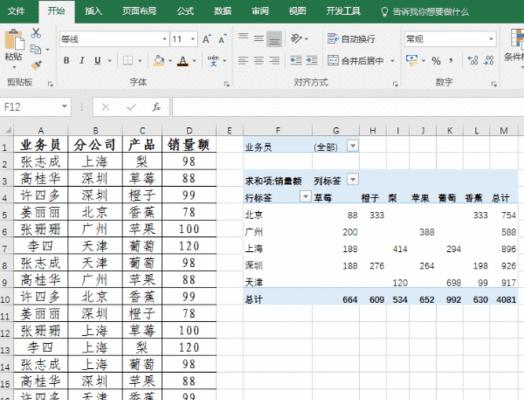Open the phonetic guide 文 icon
This screenshot has height=400, width=524.
(x=213, y=60)
